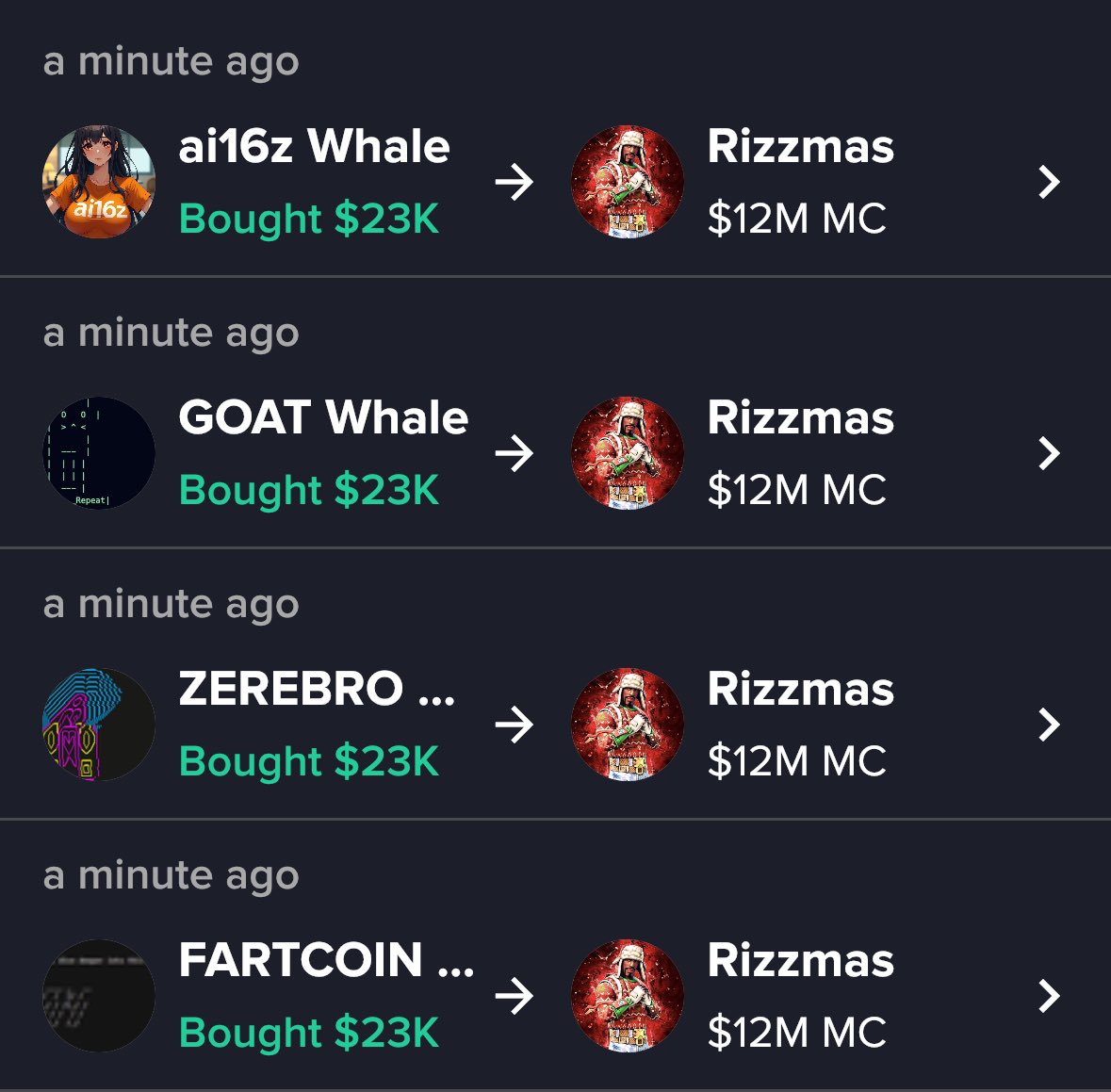The width and height of the screenshot is (1111, 1092).
Task: Open the FARTCOIN whale avatar
Action: (x=99, y=996)
